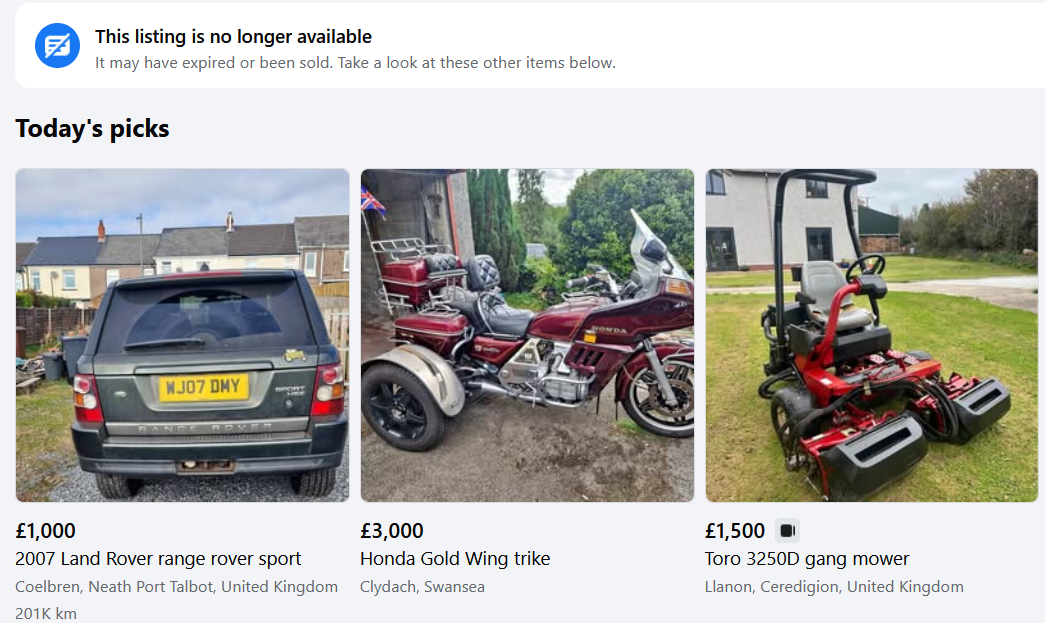Open the Toro gang mower photo
Viewport: 1045px width, 623px height.
pos(871,335)
